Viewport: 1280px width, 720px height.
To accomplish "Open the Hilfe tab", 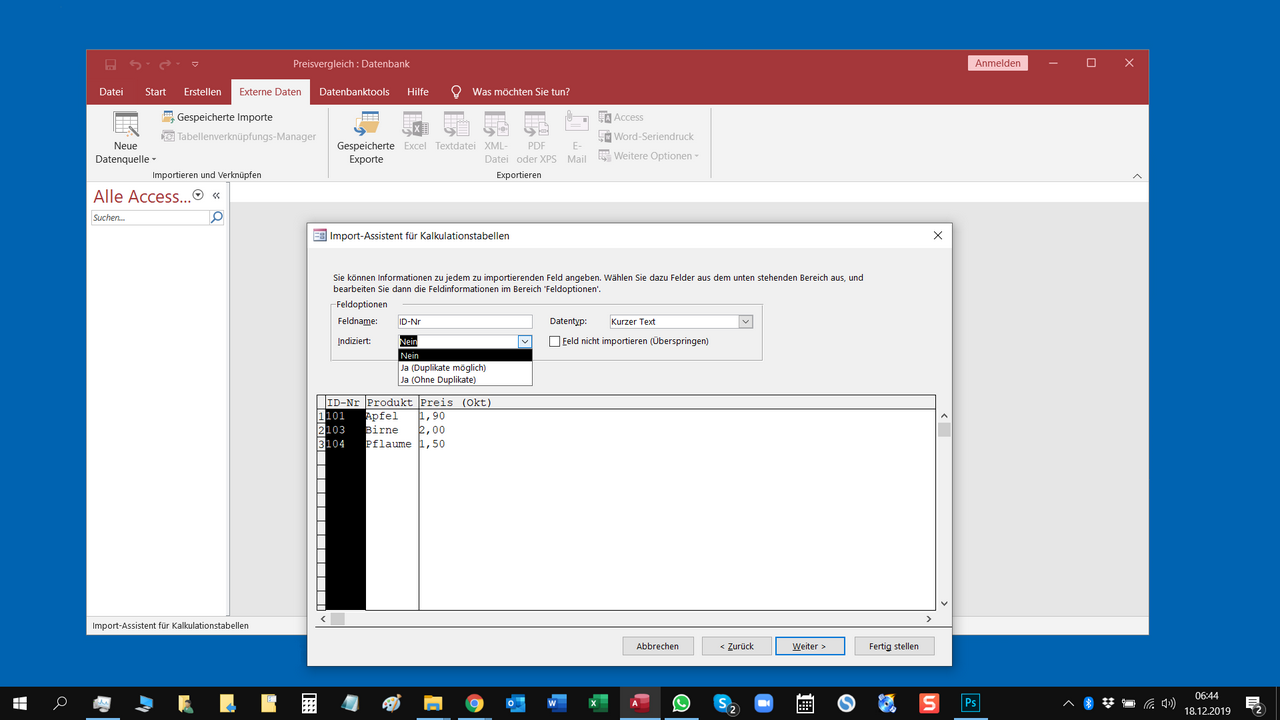I will click(x=418, y=92).
